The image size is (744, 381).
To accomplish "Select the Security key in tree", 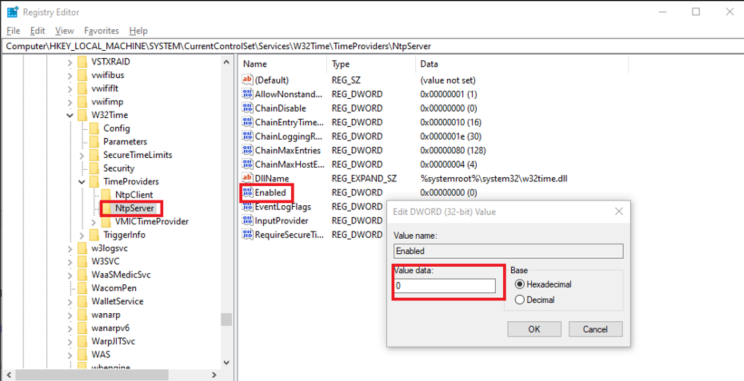I will pos(119,168).
